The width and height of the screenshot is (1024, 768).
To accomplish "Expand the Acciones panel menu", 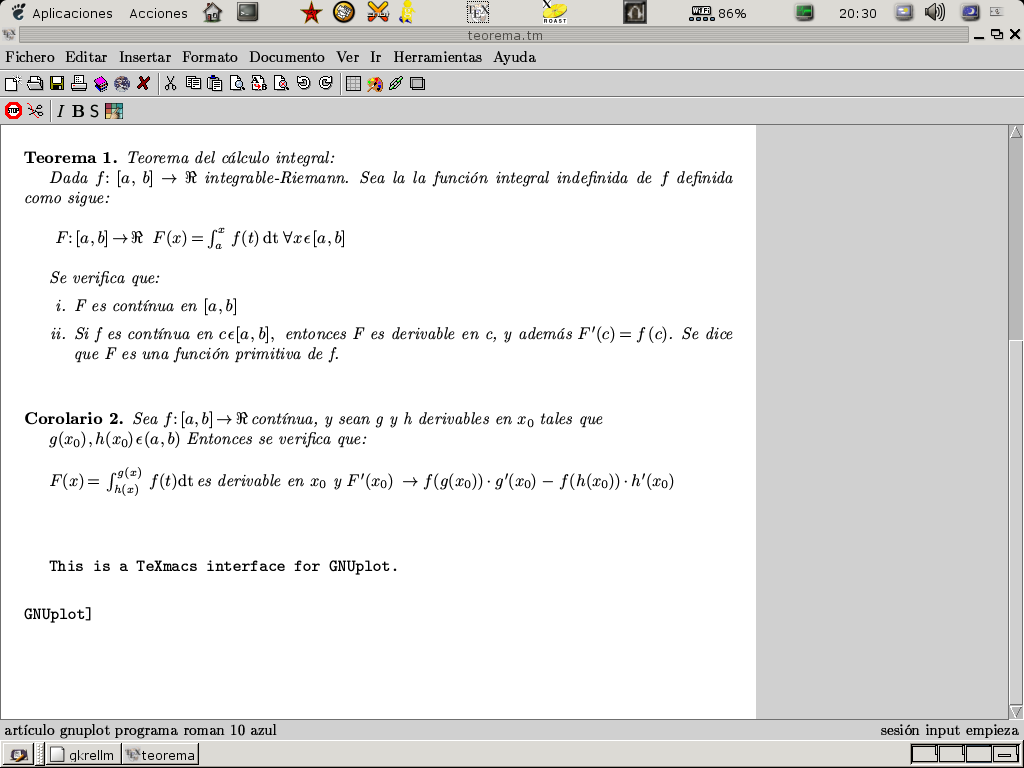I will 158,13.
